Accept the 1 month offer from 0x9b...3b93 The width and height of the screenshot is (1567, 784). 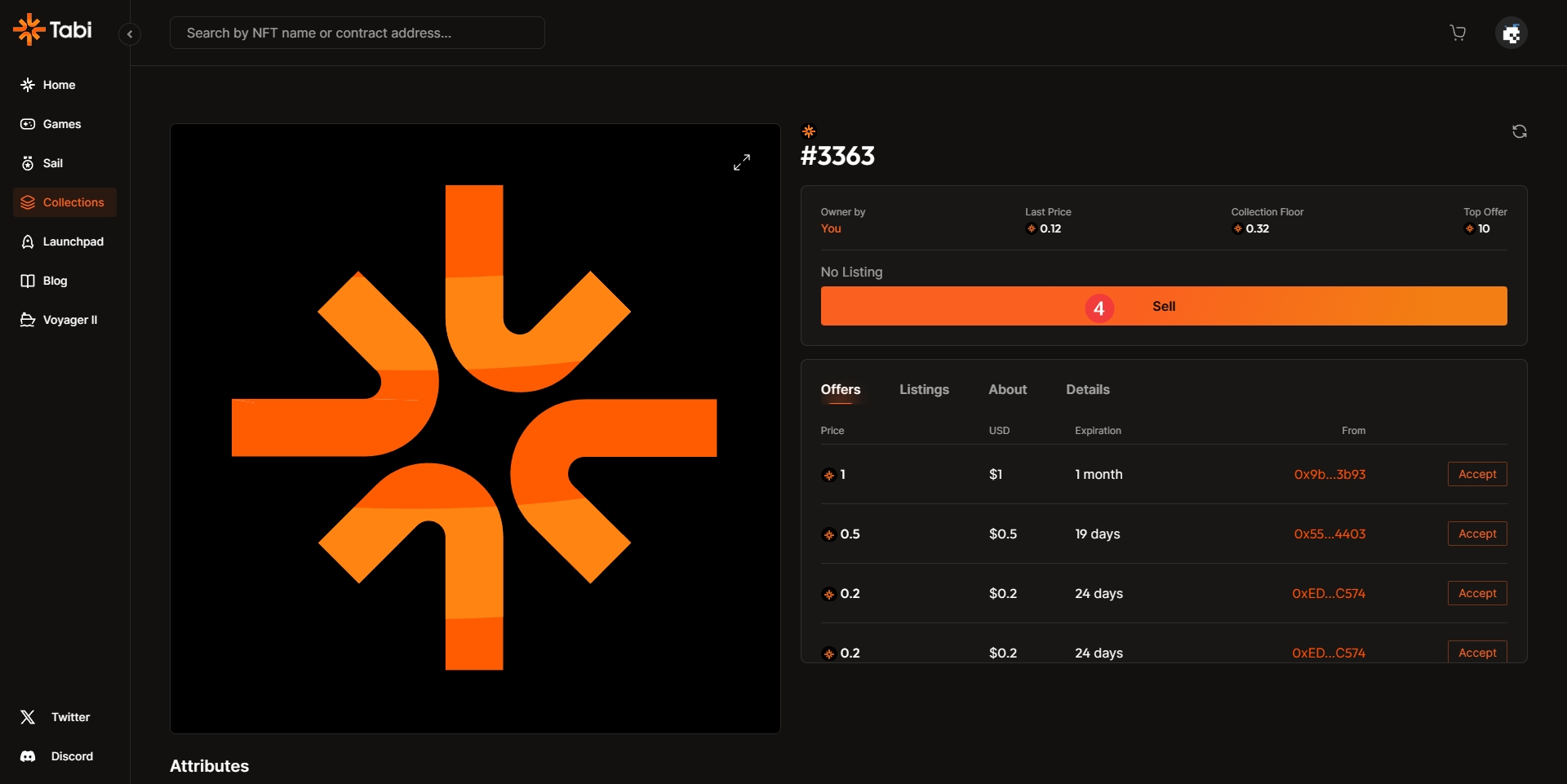click(x=1476, y=474)
